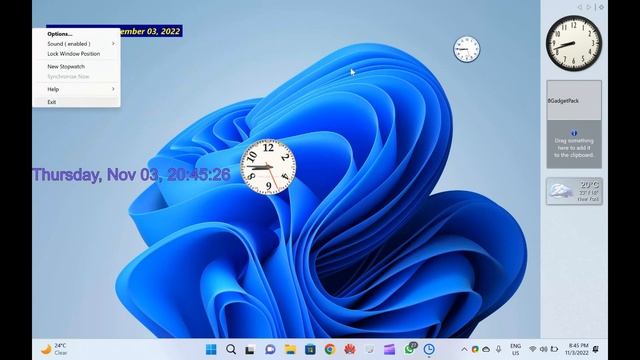
Task: Open Options... in the context menu
Action: pos(60,34)
